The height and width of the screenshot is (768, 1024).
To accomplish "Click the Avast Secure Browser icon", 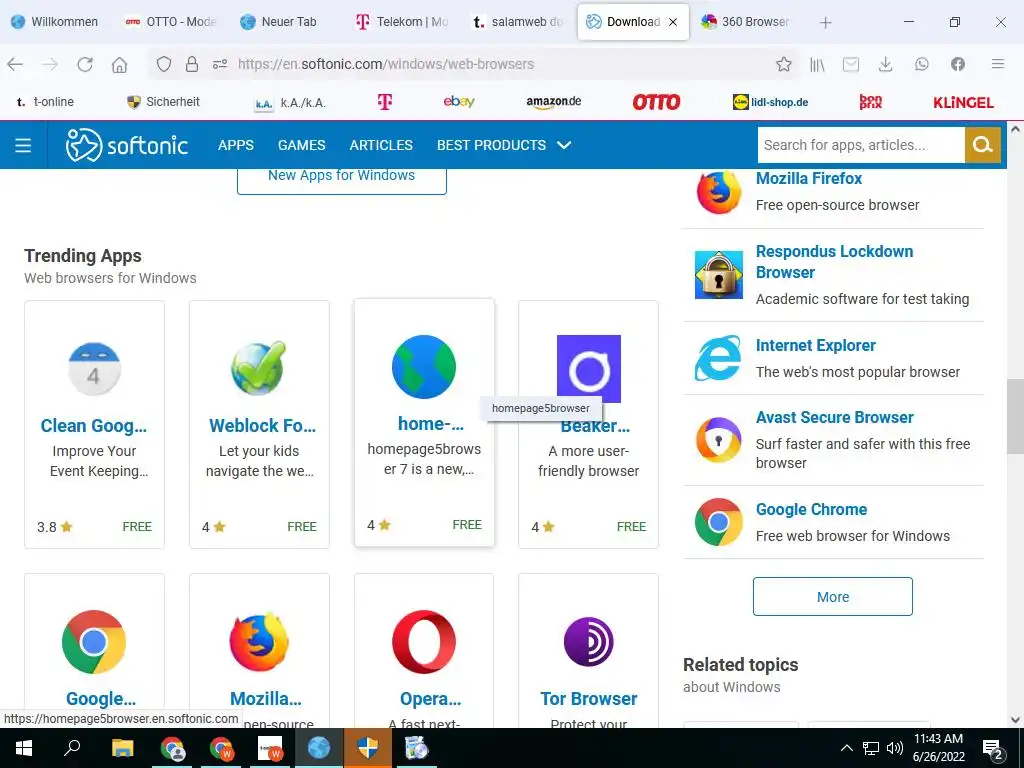I will coord(718,440).
